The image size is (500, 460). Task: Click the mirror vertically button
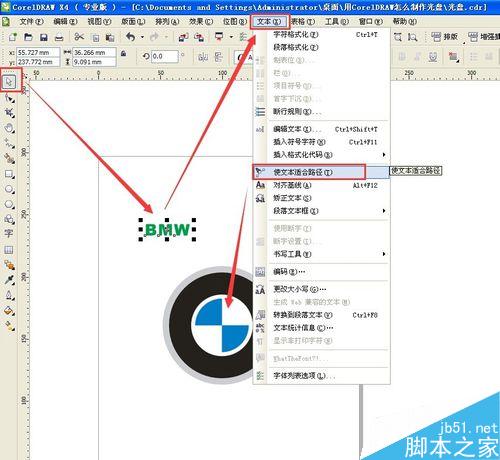tap(218, 57)
